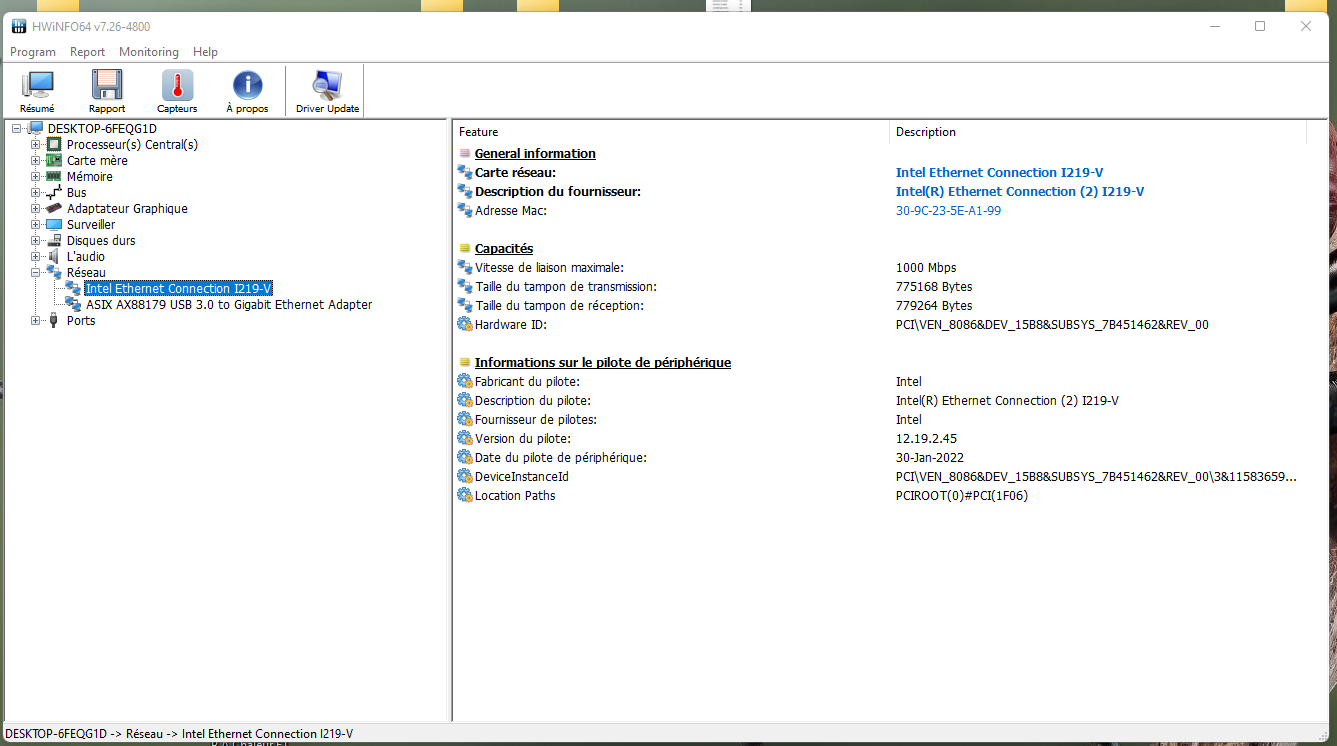Select Intel Ethernet Connection I219-V tree item

[179, 288]
